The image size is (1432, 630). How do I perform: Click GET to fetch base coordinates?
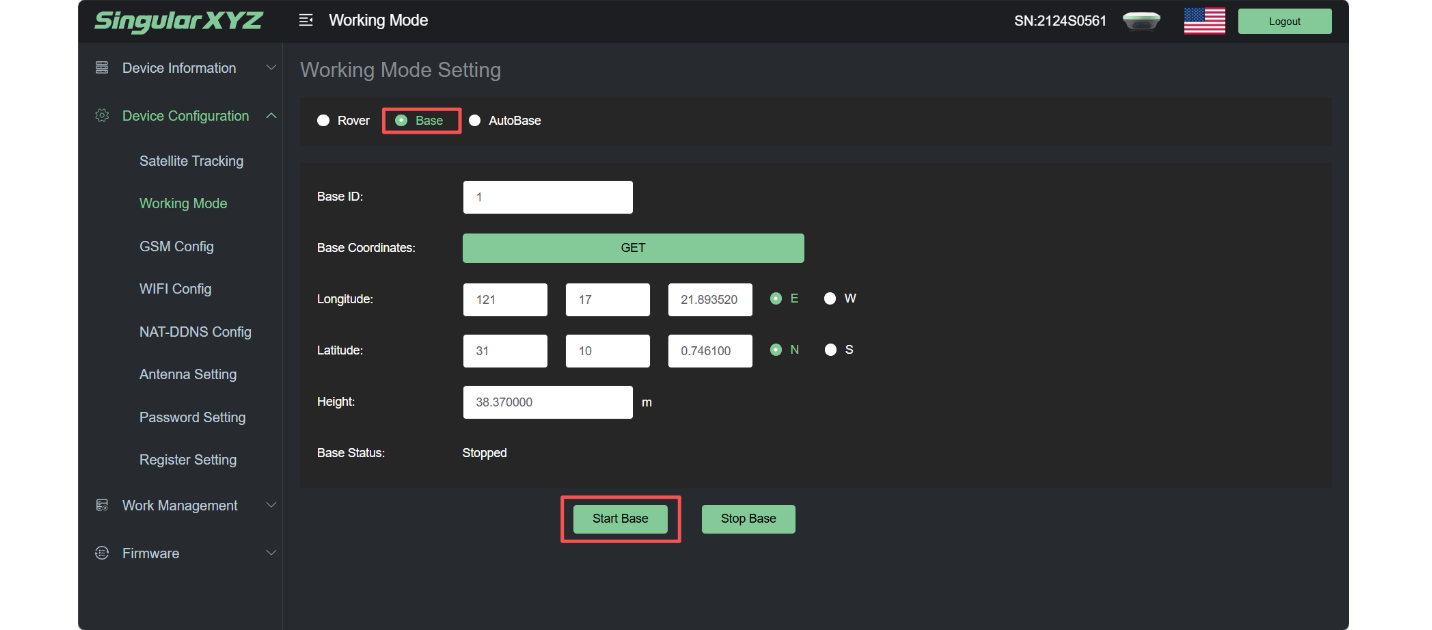click(x=633, y=248)
